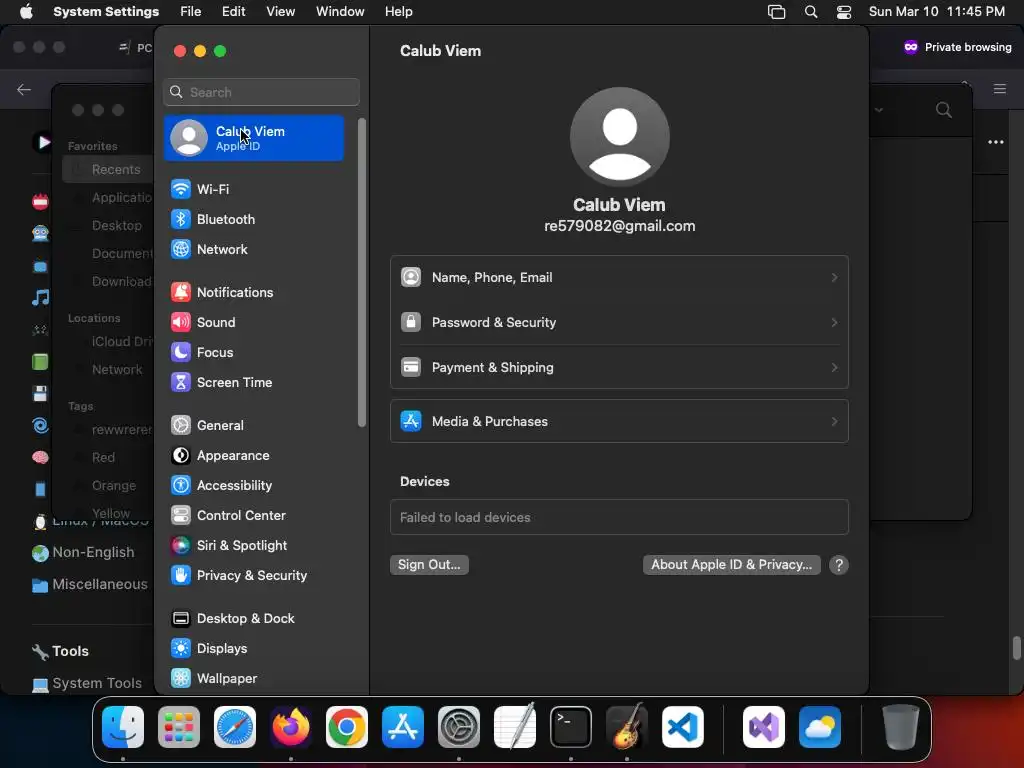Open Visual Studio Code from the Dock
Screen dimensions: 1024x768
[683, 727]
